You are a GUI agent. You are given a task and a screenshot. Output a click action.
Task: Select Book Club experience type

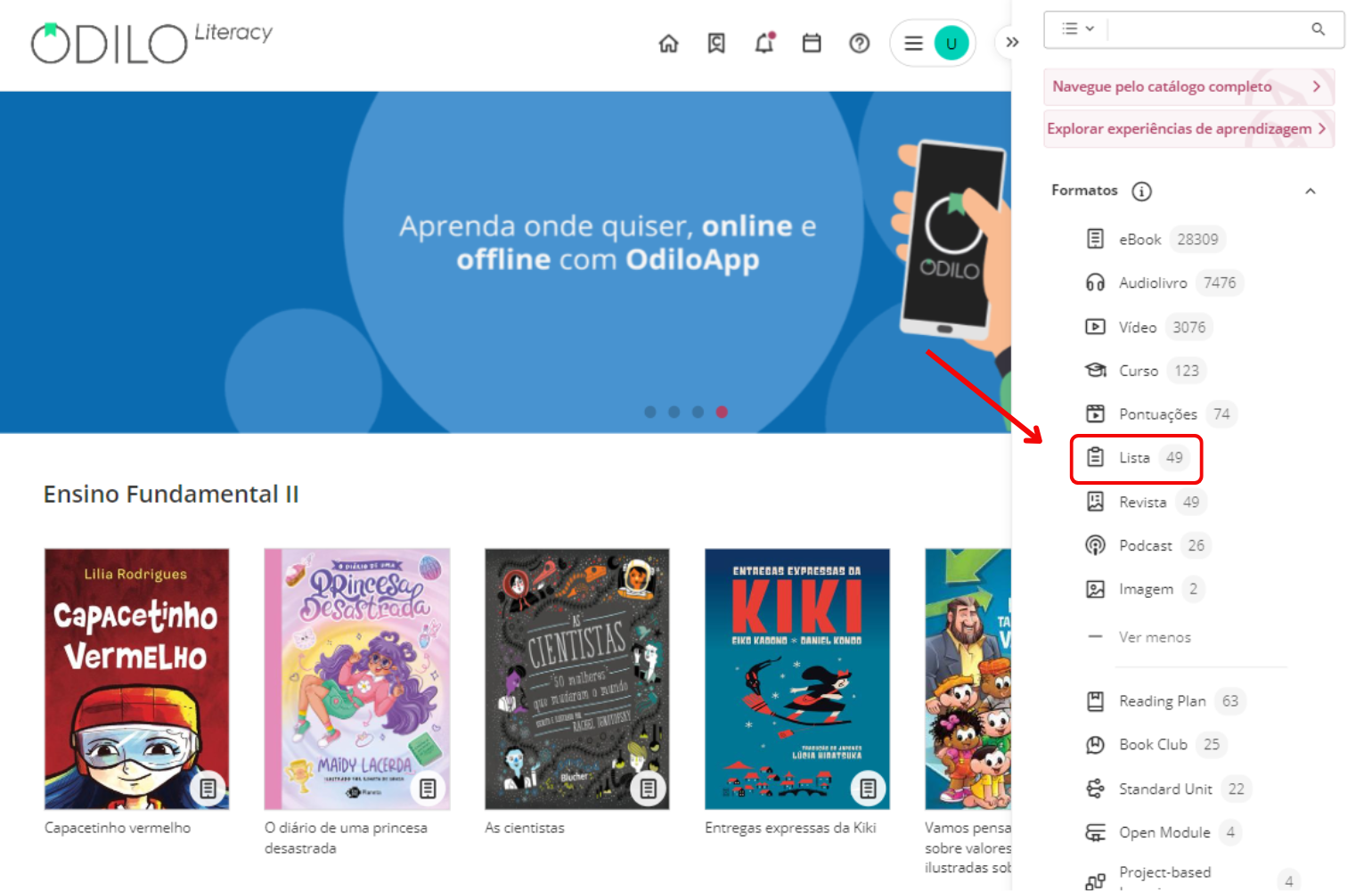[1156, 744]
